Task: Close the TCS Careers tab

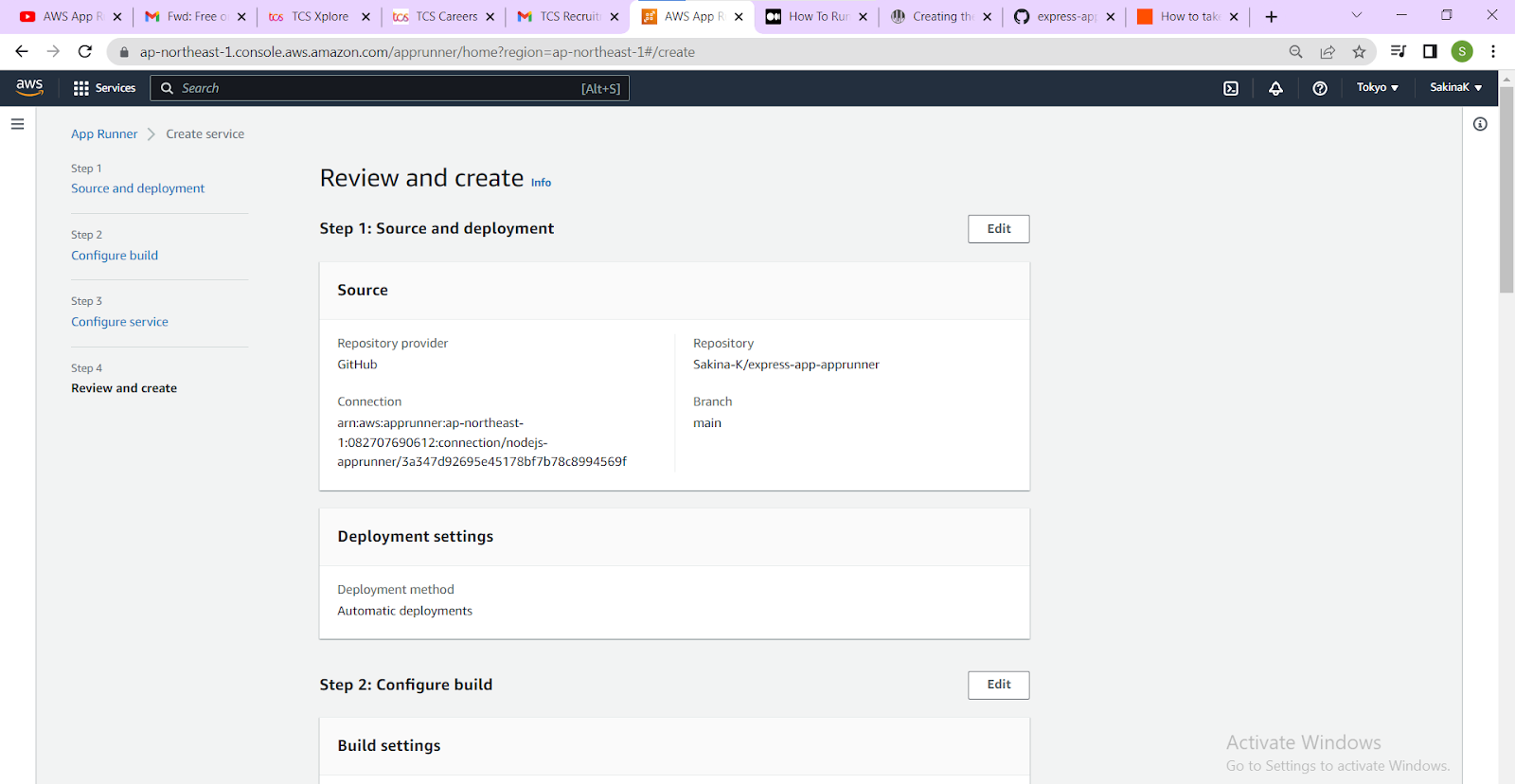Action: pos(490,17)
